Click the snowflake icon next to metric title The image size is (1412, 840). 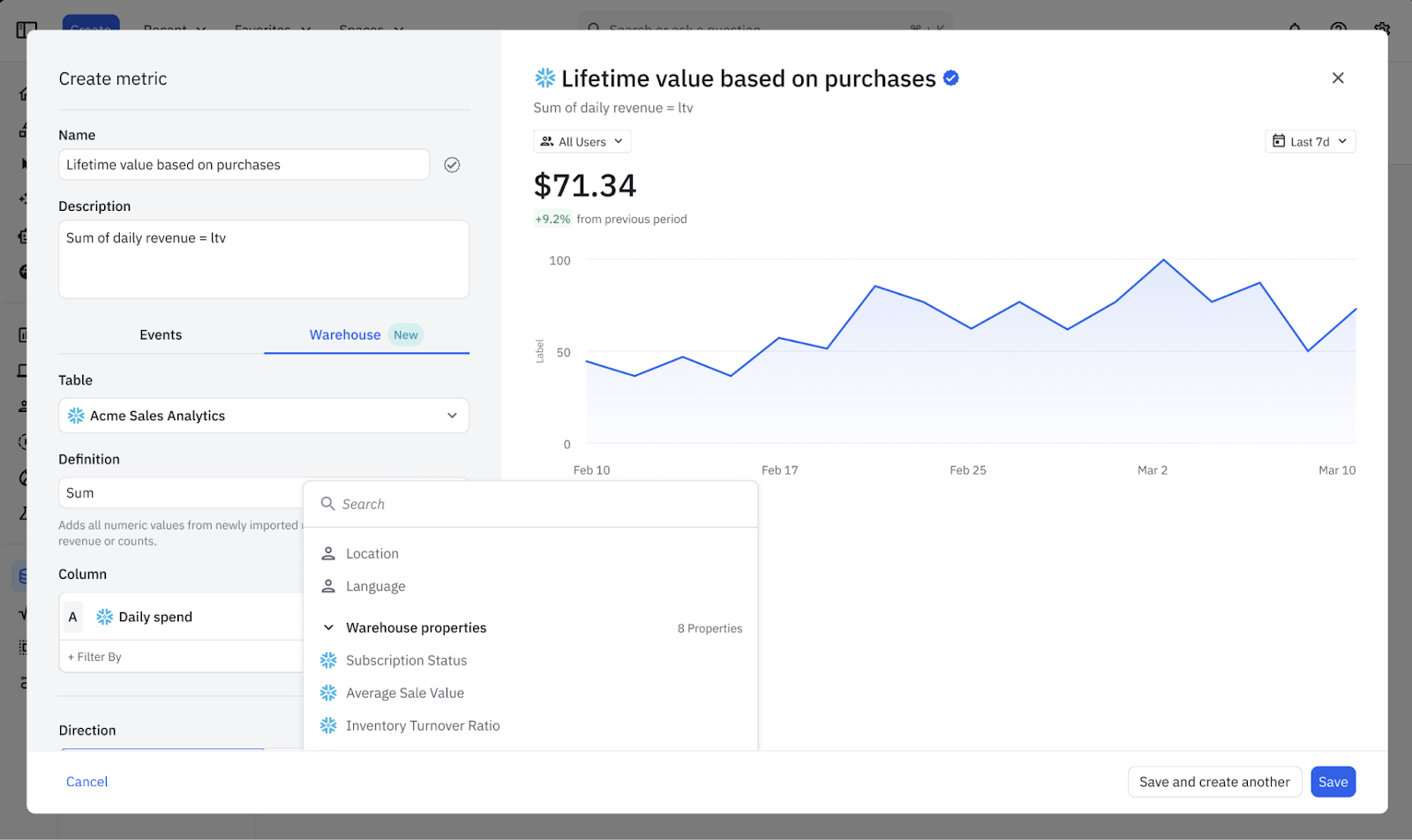tap(545, 78)
